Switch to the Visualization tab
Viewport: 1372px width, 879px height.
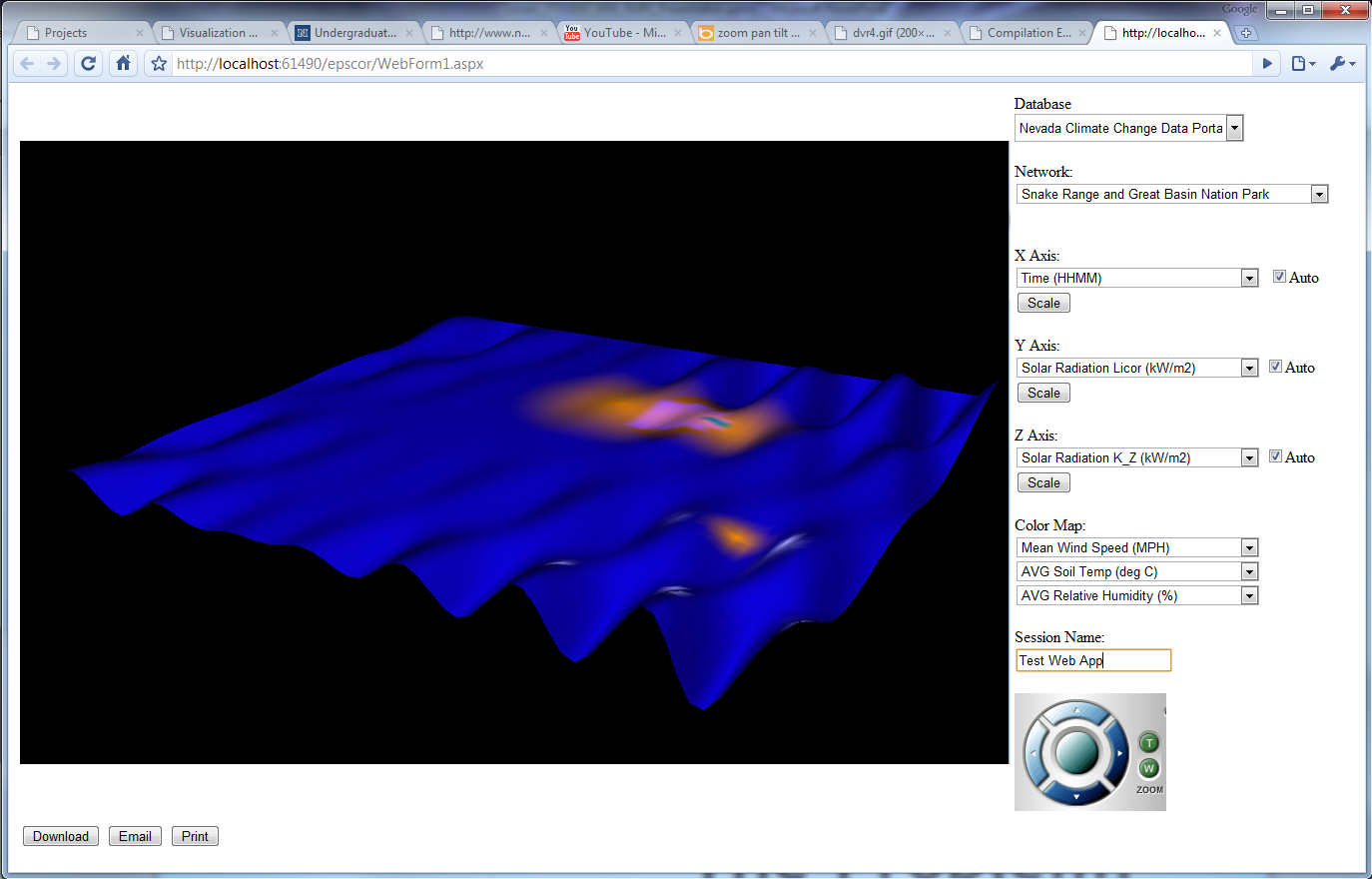tap(218, 33)
